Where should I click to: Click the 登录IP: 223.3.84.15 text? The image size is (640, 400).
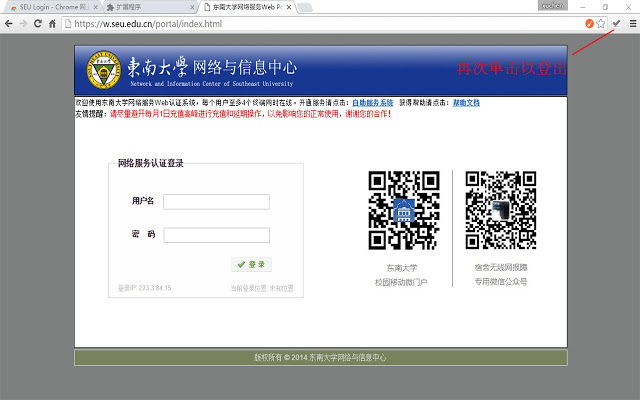pos(144,288)
